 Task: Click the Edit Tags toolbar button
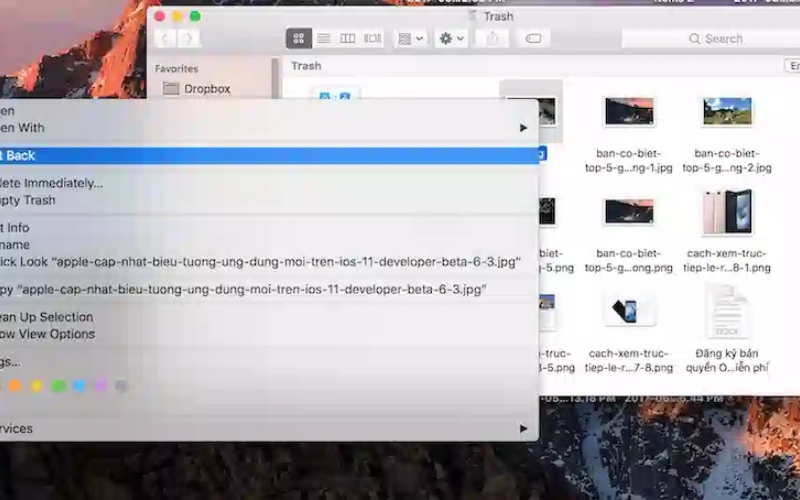[533, 38]
